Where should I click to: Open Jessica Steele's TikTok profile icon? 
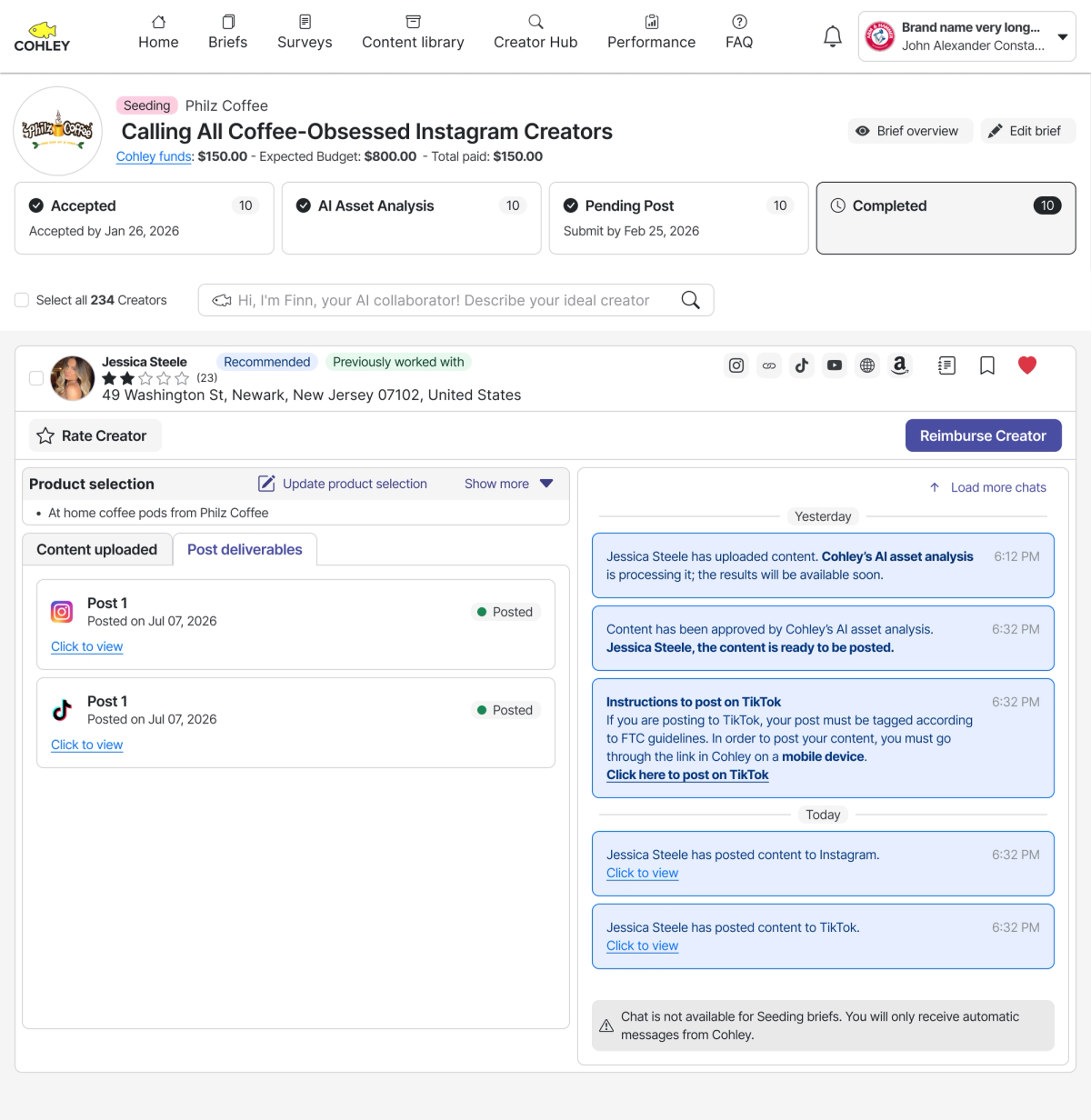point(802,365)
